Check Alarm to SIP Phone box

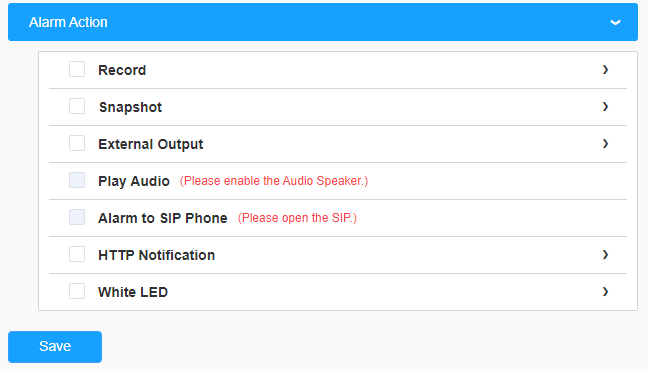point(77,217)
